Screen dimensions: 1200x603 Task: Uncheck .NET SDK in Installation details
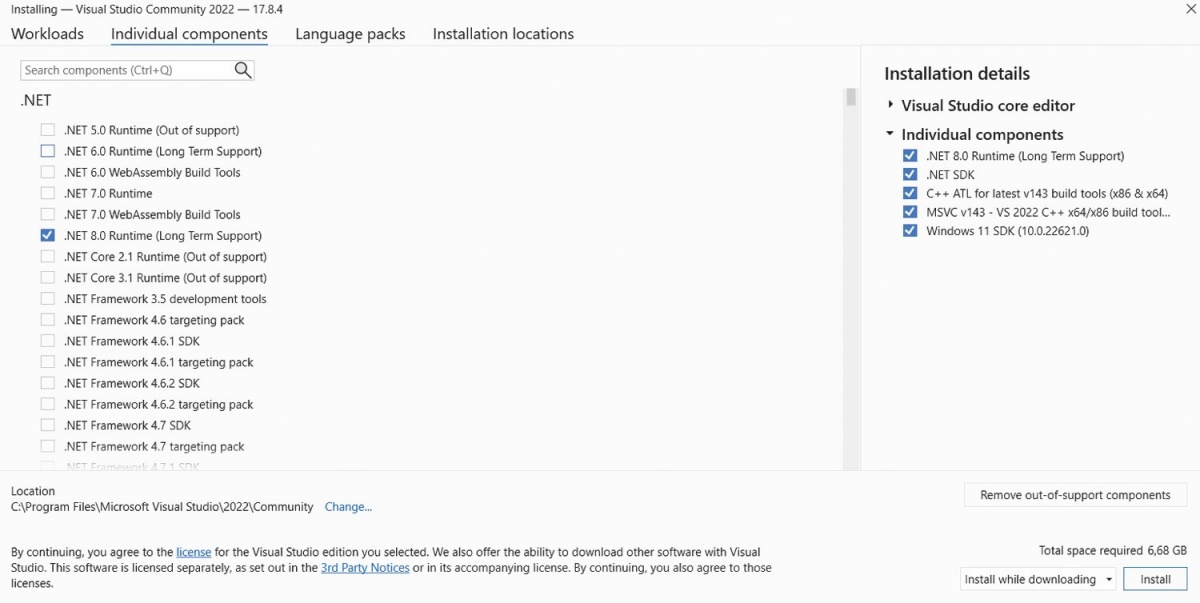point(910,175)
